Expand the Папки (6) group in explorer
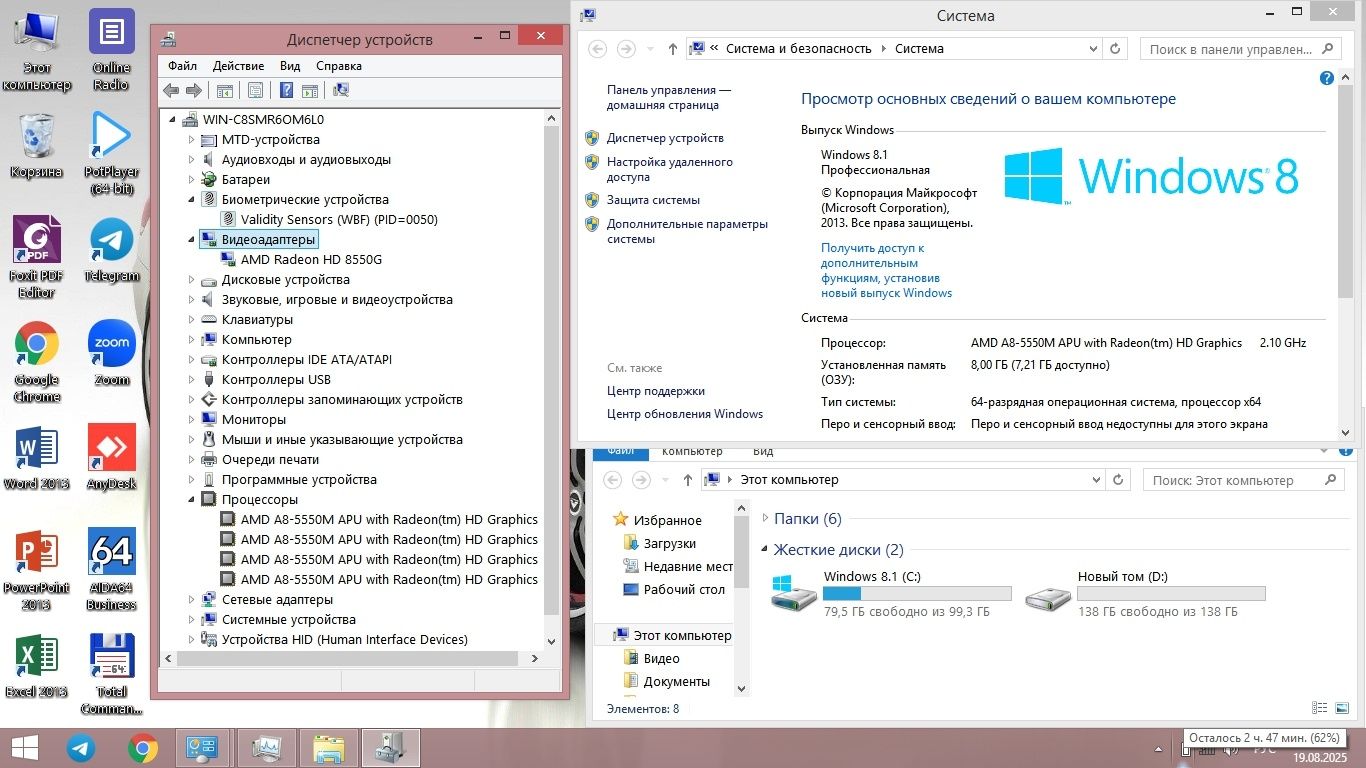Viewport: 1366px width, 768px height. pos(765,518)
